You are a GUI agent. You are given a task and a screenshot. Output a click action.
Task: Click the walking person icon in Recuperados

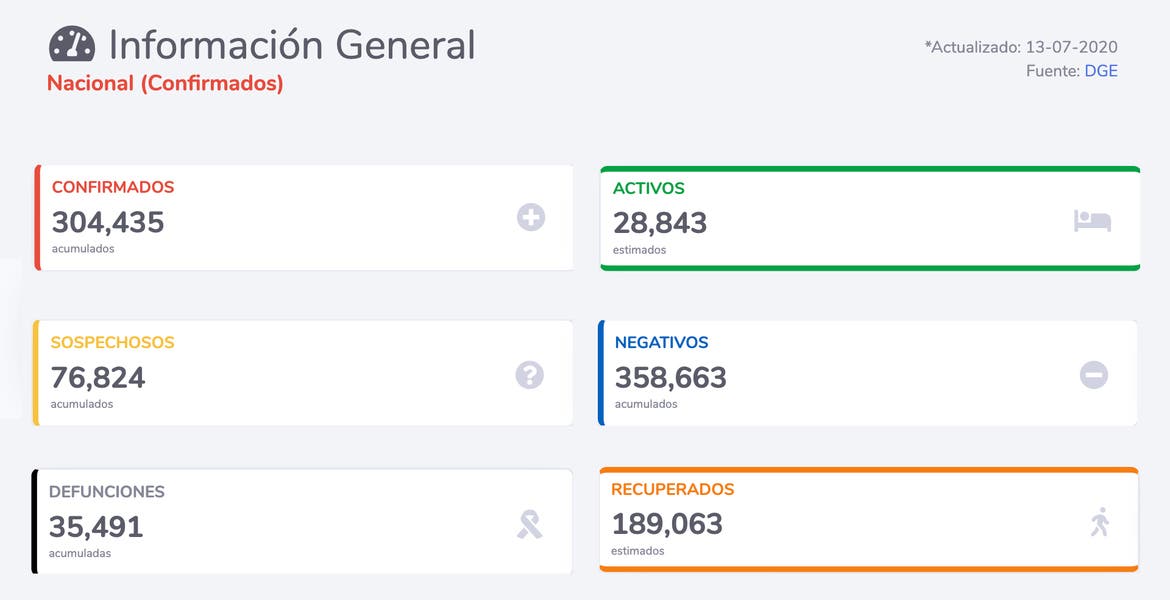(1100, 522)
